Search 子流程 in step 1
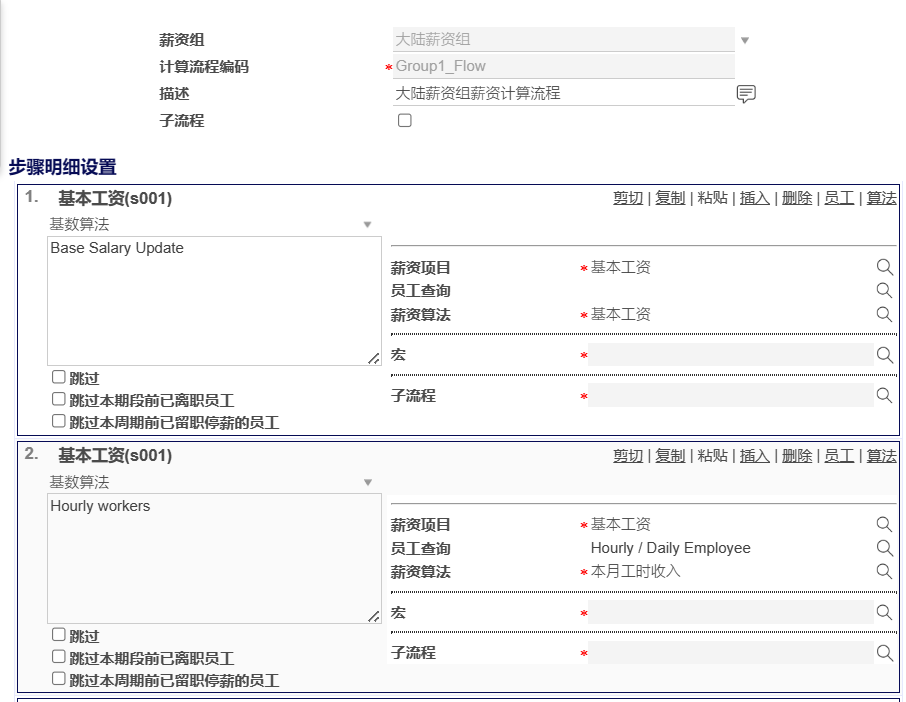906x702 pixels. click(x=884, y=395)
